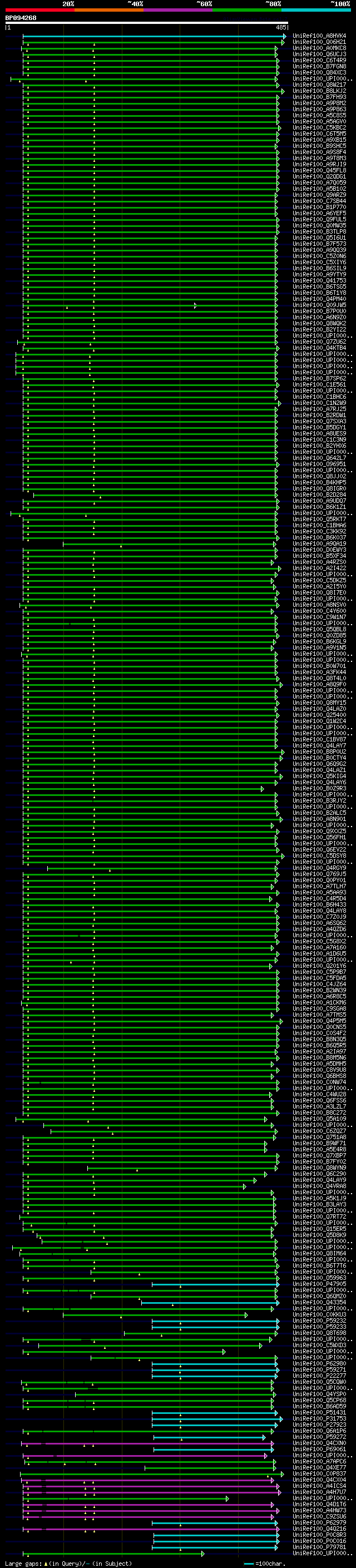Select label UniRef100_B6AD59

pyautogui.click(x=319, y=1406)
